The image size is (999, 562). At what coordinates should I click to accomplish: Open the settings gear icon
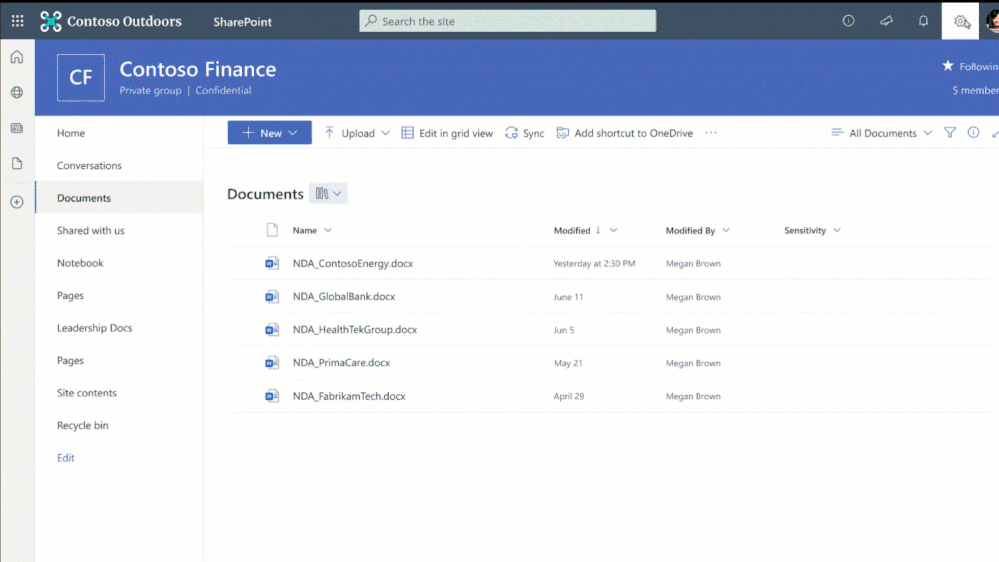click(961, 21)
